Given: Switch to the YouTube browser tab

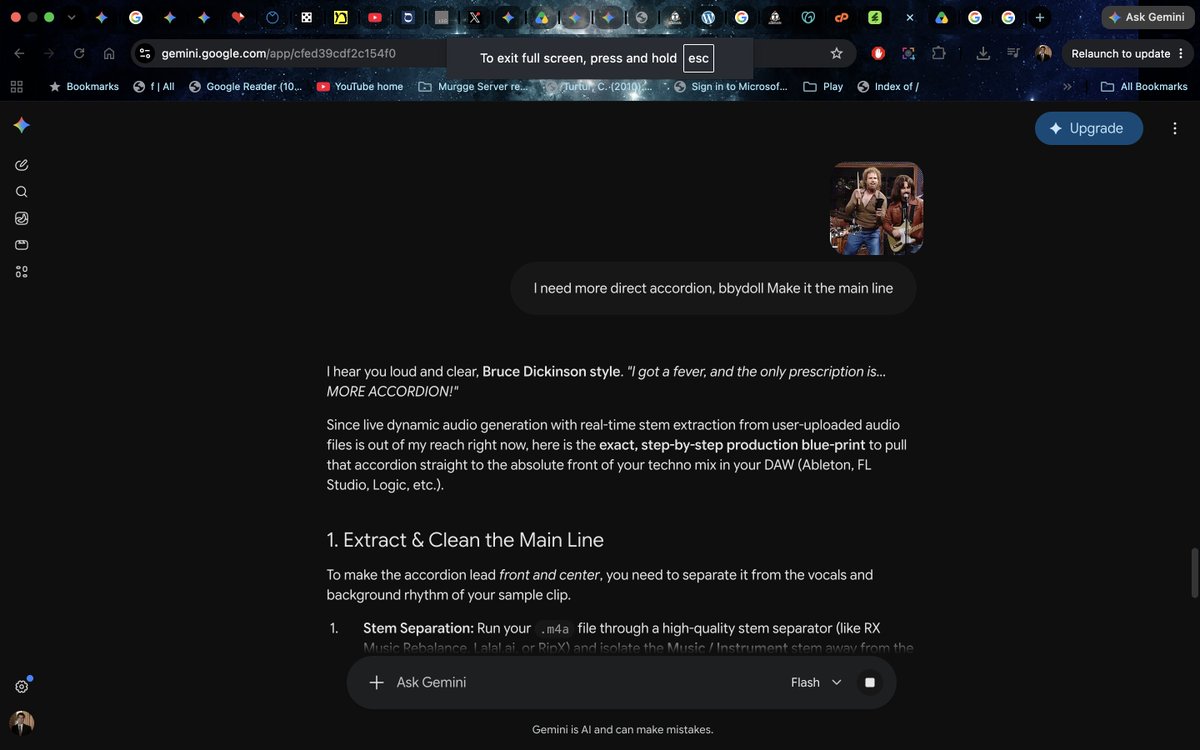Looking at the screenshot, I should tap(374, 18).
